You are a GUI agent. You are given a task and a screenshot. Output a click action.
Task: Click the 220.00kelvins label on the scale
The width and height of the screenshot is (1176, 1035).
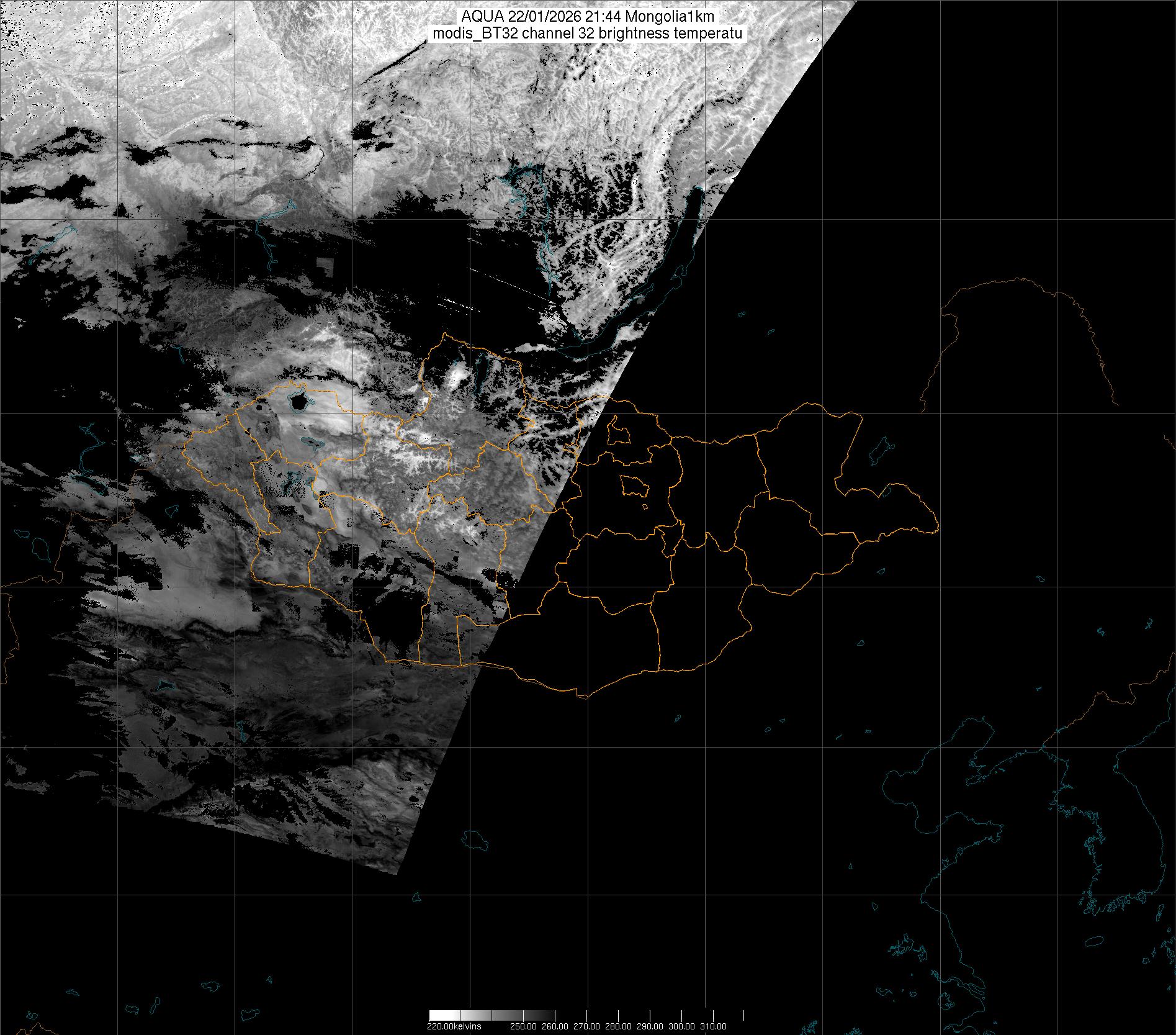click(454, 1026)
